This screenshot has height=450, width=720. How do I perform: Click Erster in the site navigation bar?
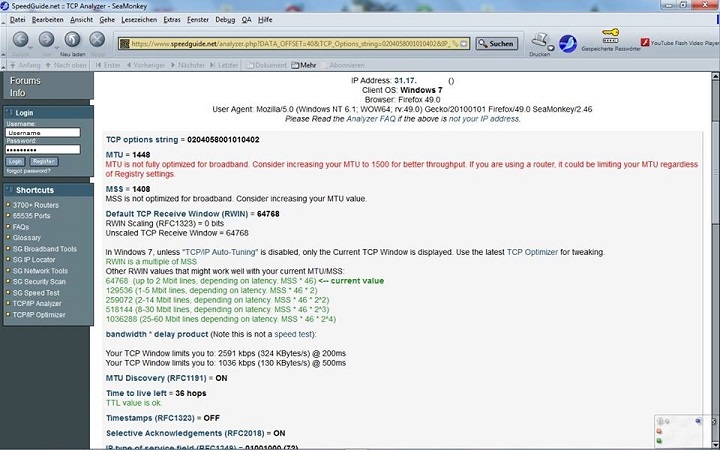[108, 65]
